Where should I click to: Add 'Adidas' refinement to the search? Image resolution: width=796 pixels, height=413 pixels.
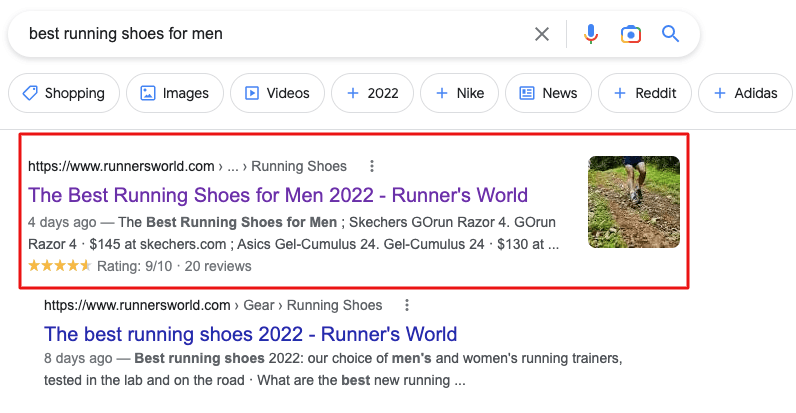point(745,93)
